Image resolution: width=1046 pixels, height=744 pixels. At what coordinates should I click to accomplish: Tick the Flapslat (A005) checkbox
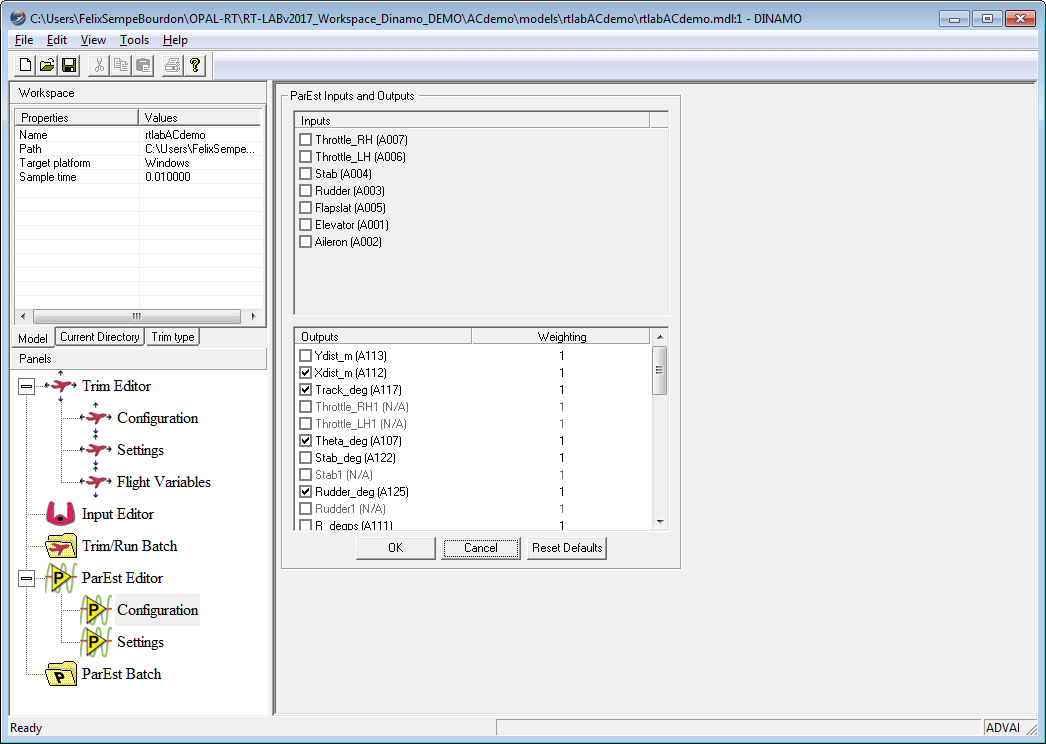(306, 208)
